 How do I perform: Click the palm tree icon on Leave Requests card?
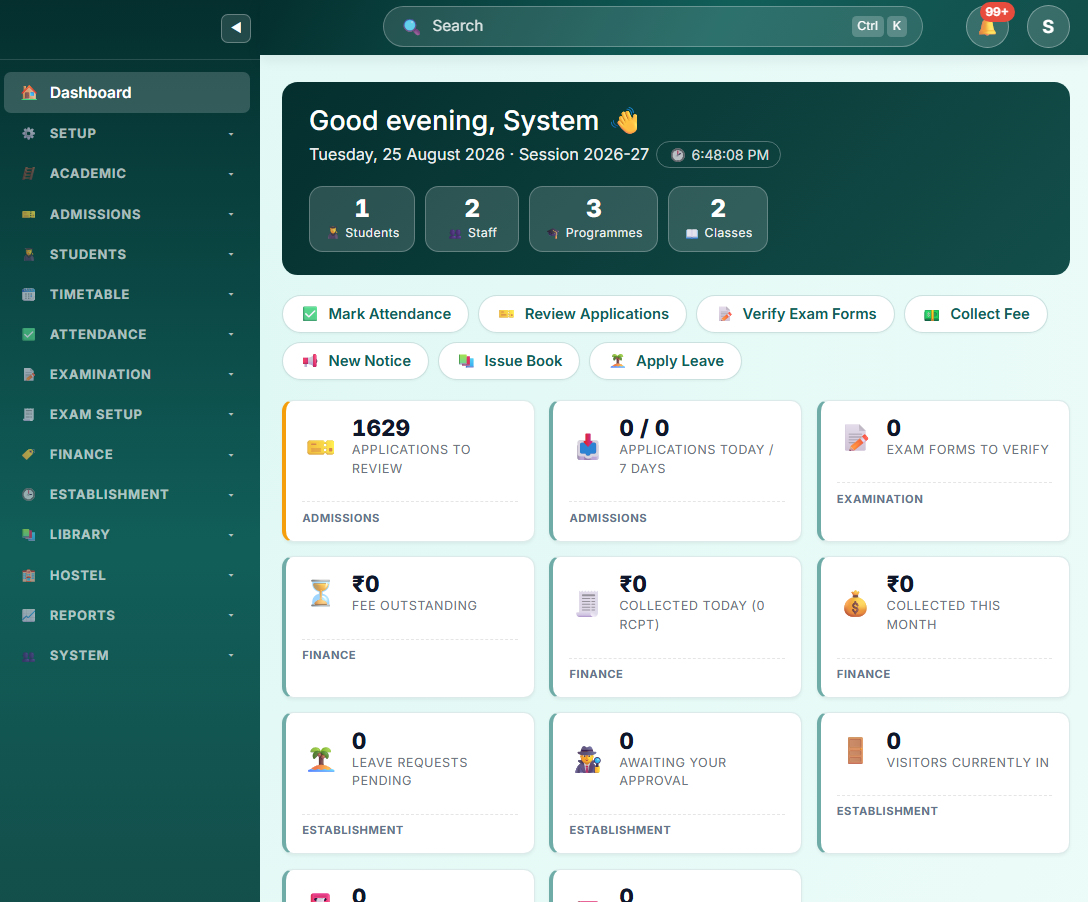click(x=321, y=760)
